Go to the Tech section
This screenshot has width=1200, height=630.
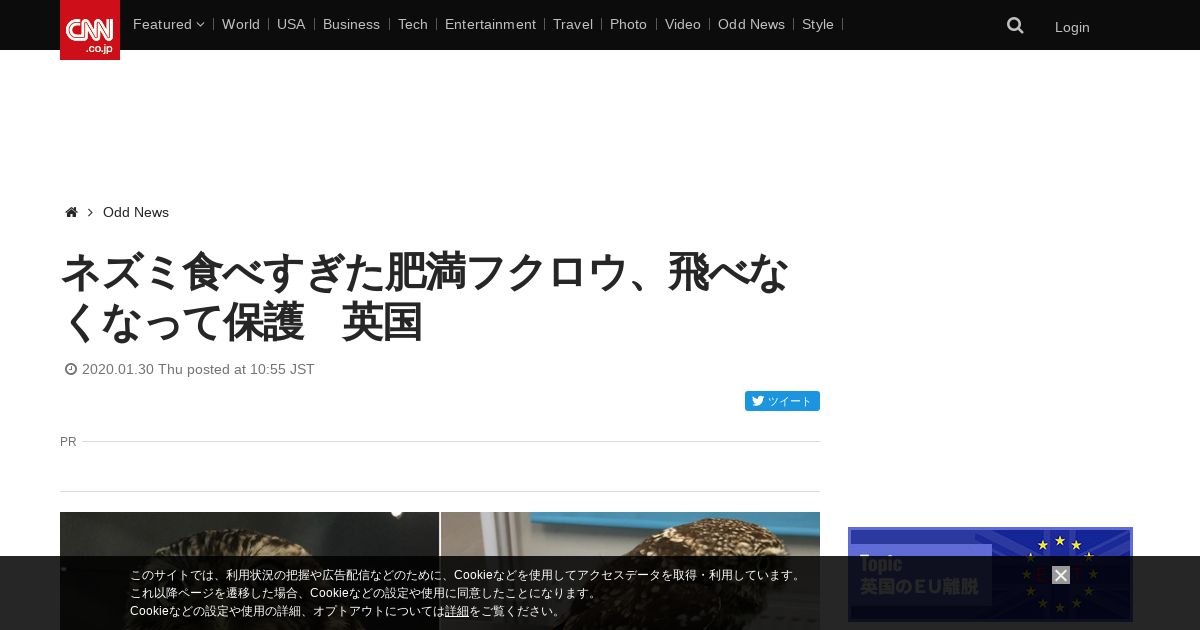(413, 24)
